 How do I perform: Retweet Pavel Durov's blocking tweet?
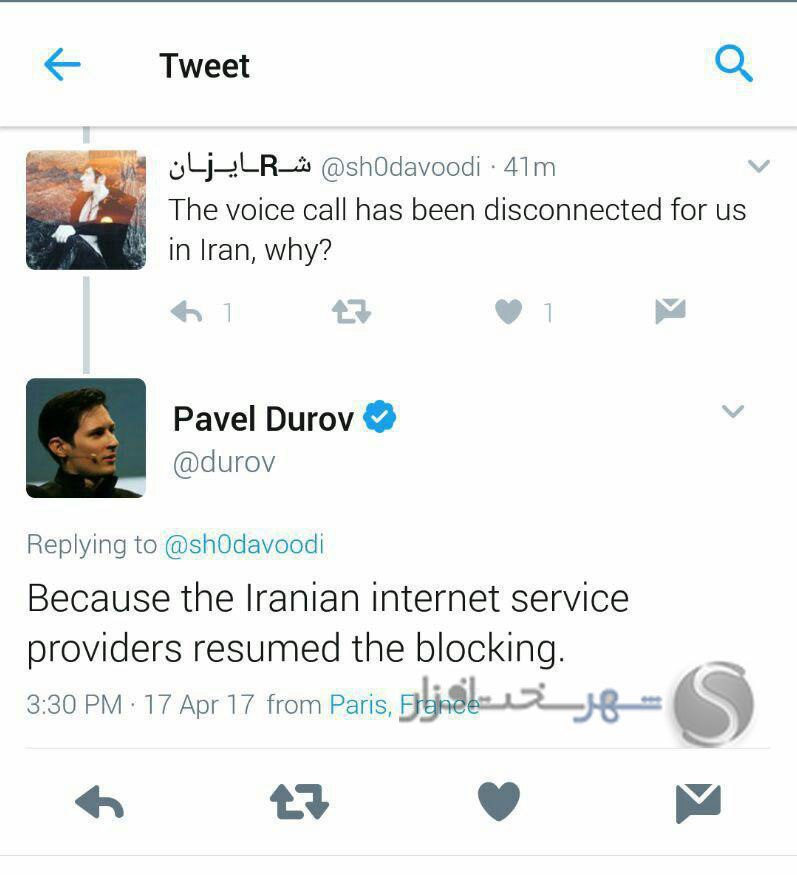299,802
